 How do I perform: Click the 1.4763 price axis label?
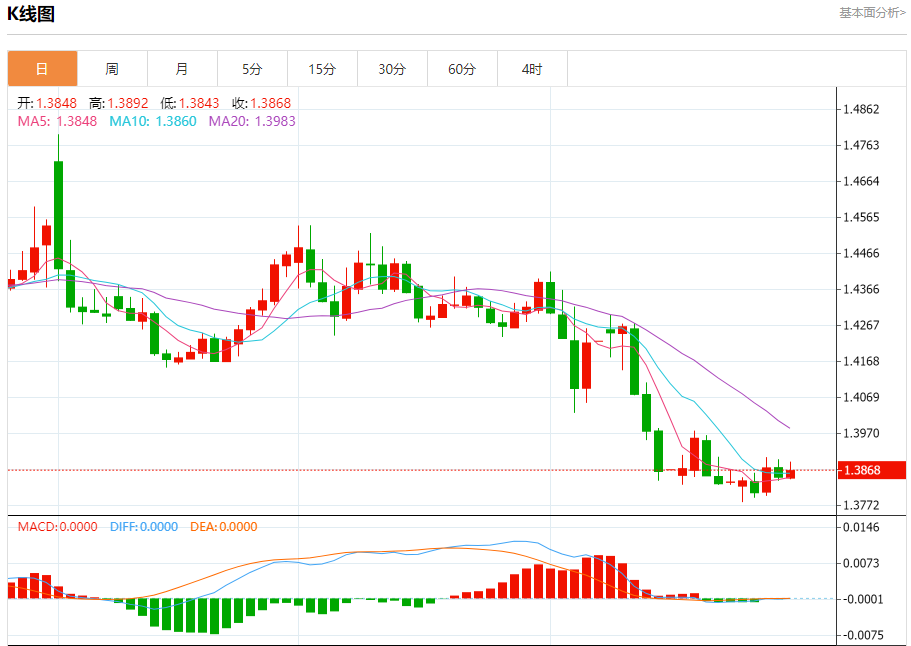[862, 145]
